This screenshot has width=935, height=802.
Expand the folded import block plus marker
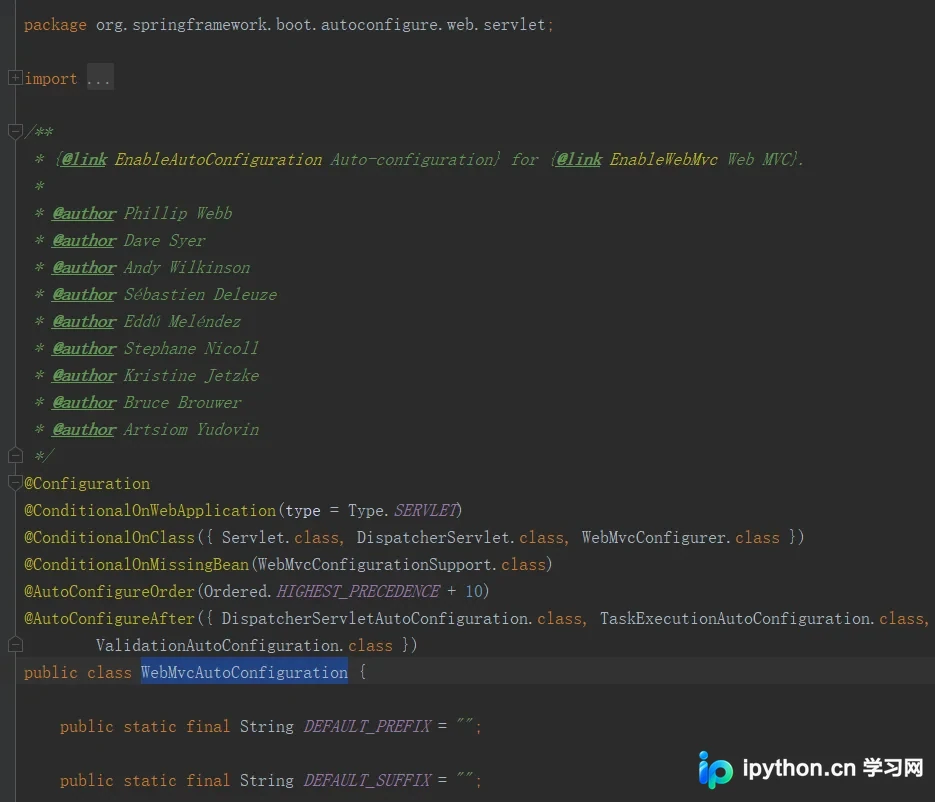pos(15,78)
